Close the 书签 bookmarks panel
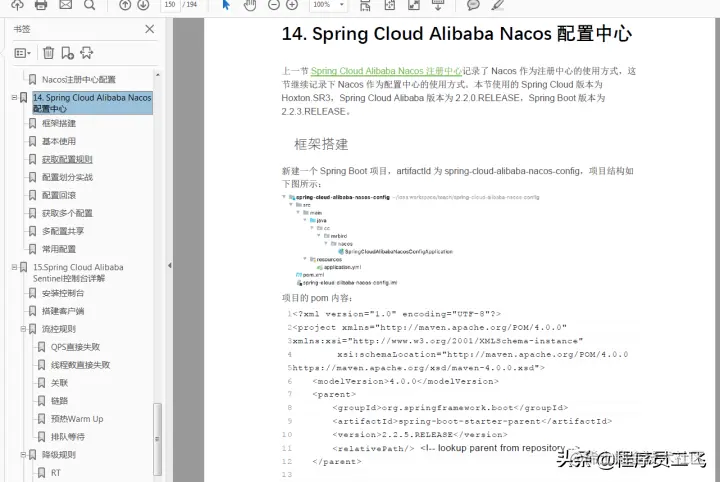 [x=150, y=29]
